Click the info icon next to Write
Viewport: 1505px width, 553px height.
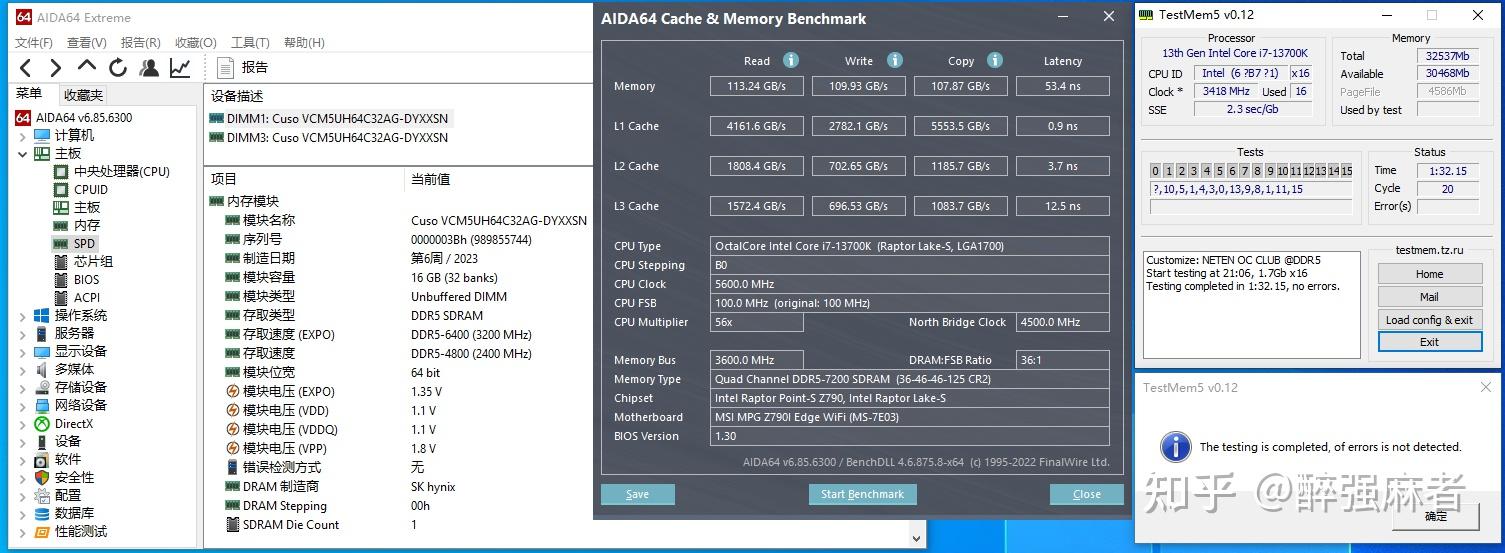click(895, 60)
